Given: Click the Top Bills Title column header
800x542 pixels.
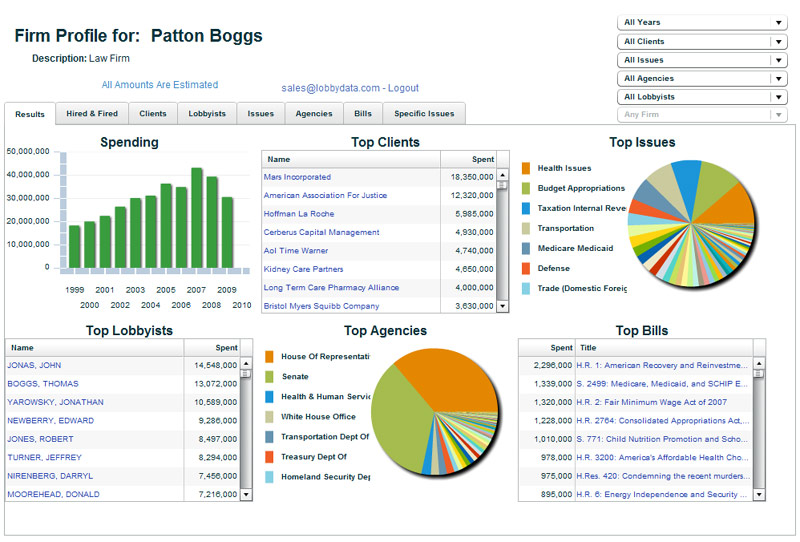Looking at the screenshot, I should coord(664,348).
